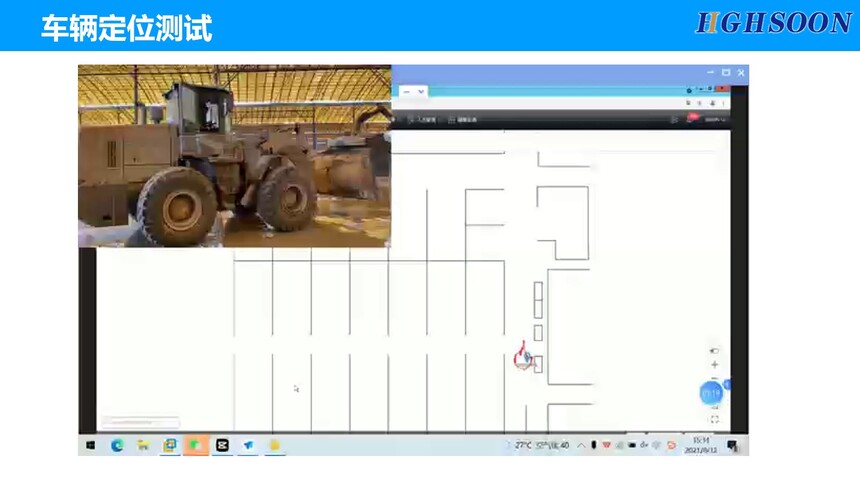Expand the browser tab dropdown chevron

tap(421, 91)
